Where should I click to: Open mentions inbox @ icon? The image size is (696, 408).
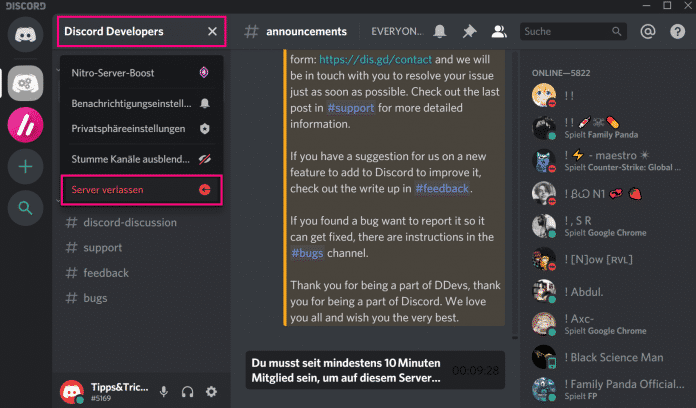[648, 32]
